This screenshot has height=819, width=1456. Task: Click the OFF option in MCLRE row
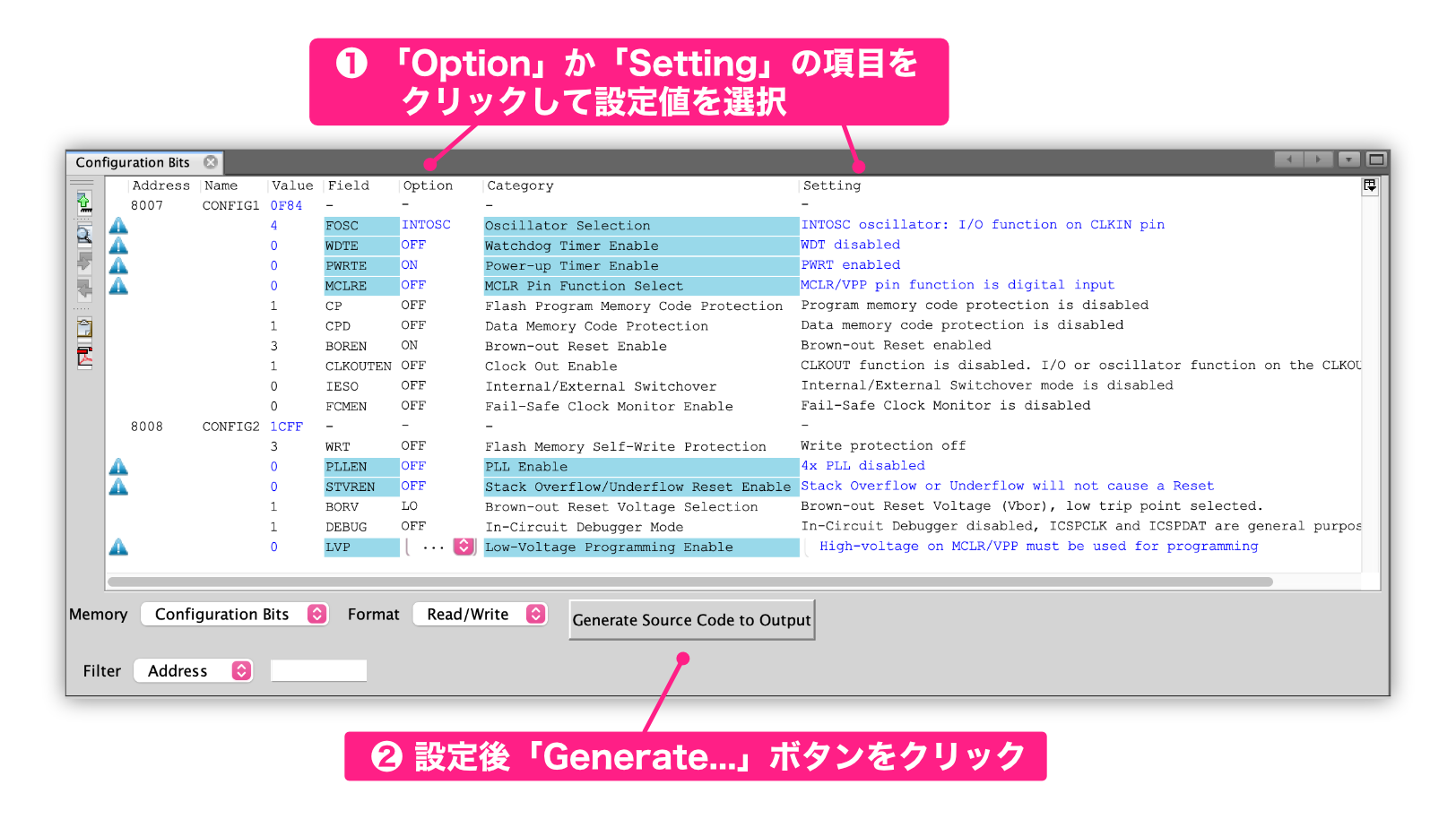pos(413,285)
